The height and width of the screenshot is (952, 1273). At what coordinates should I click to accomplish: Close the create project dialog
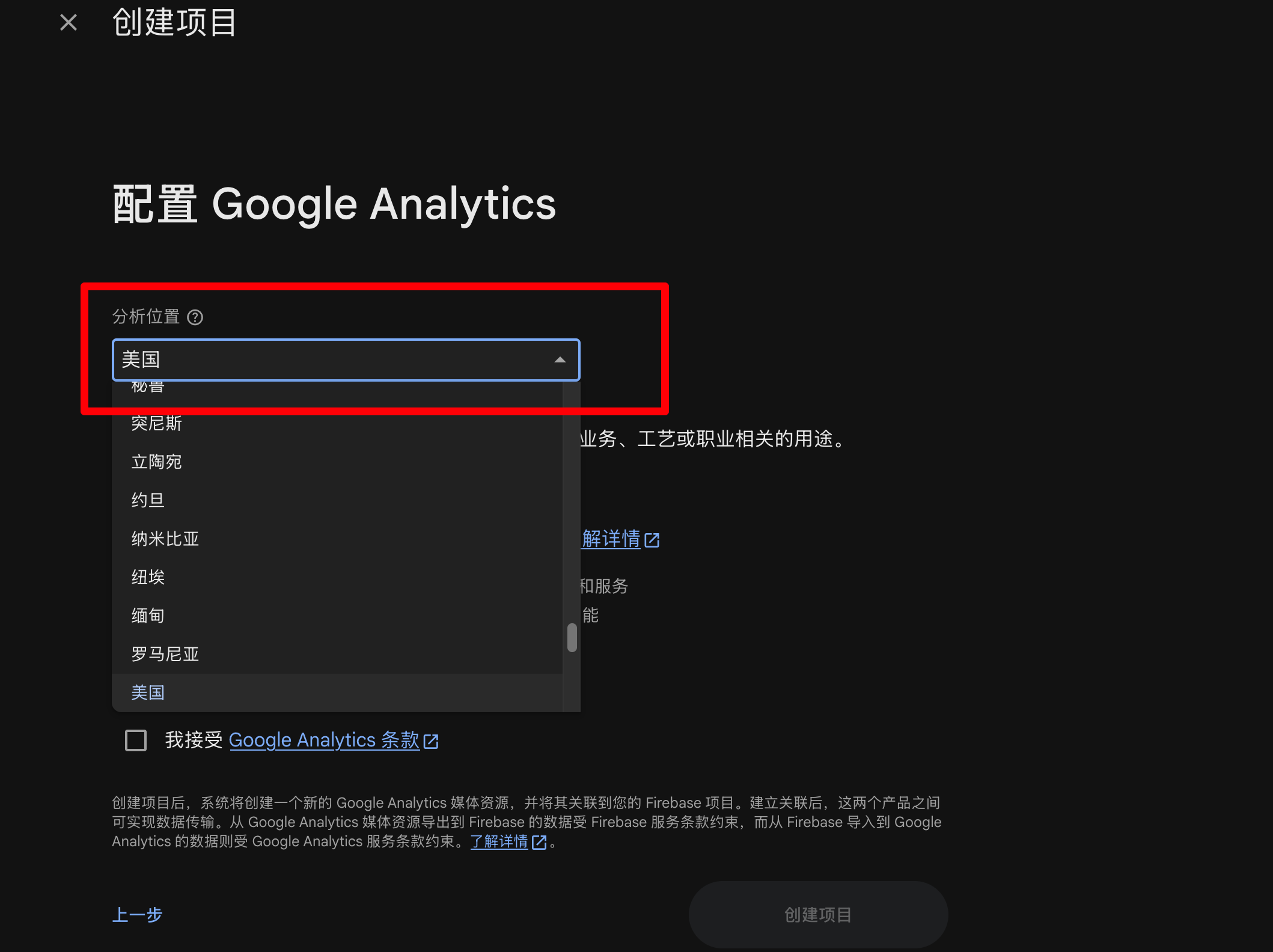coord(69,23)
